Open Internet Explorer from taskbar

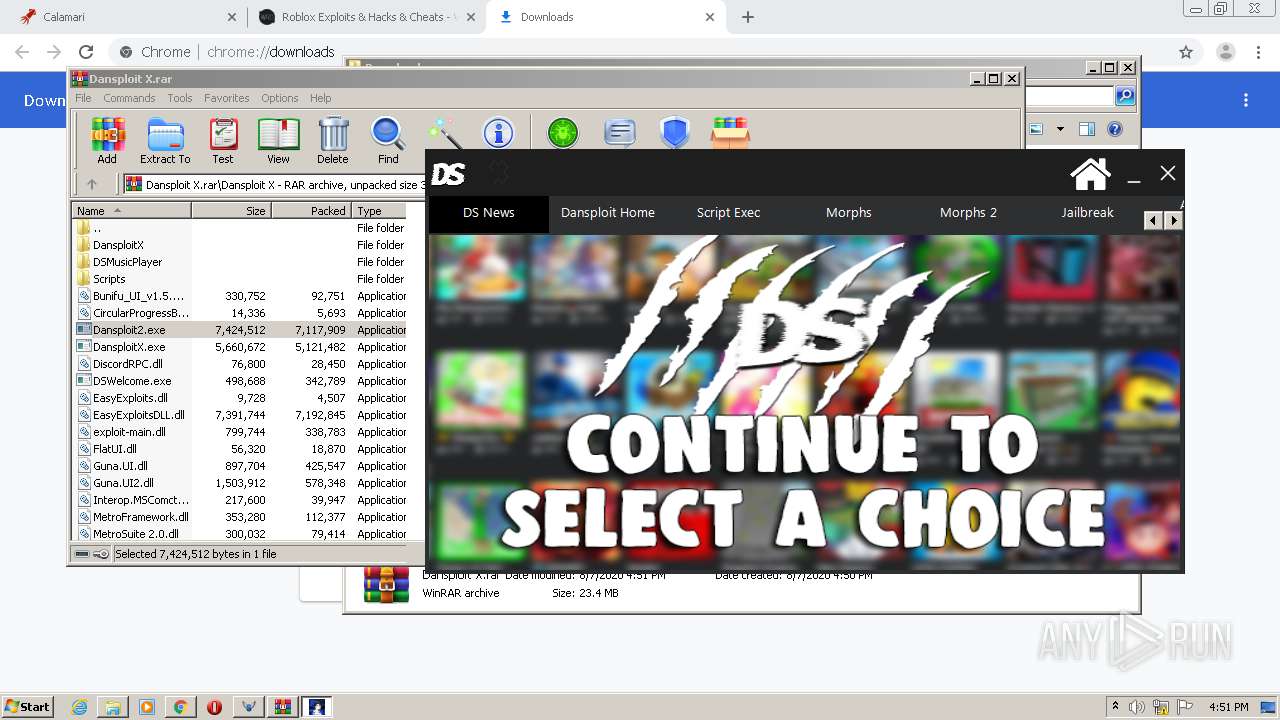click(x=80, y=707)
